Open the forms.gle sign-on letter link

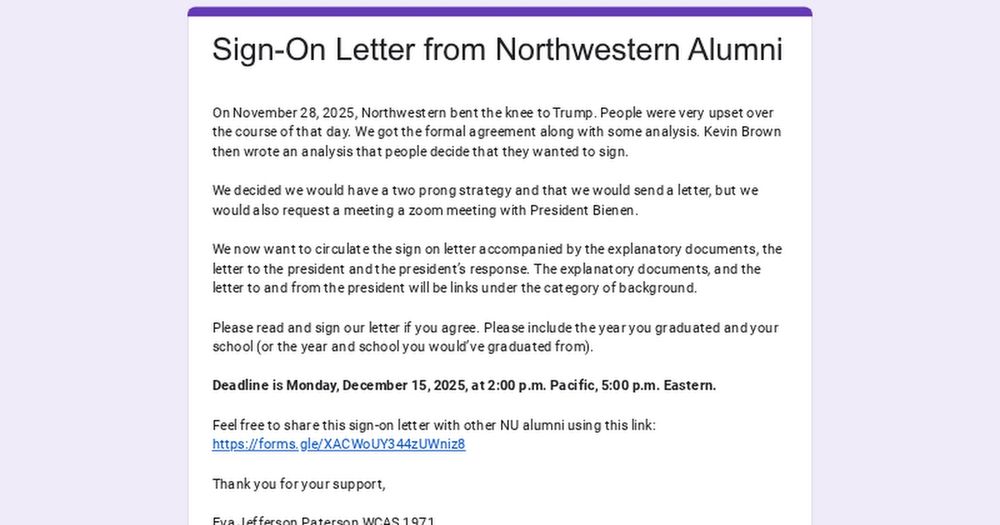click(x=338, y=444)
